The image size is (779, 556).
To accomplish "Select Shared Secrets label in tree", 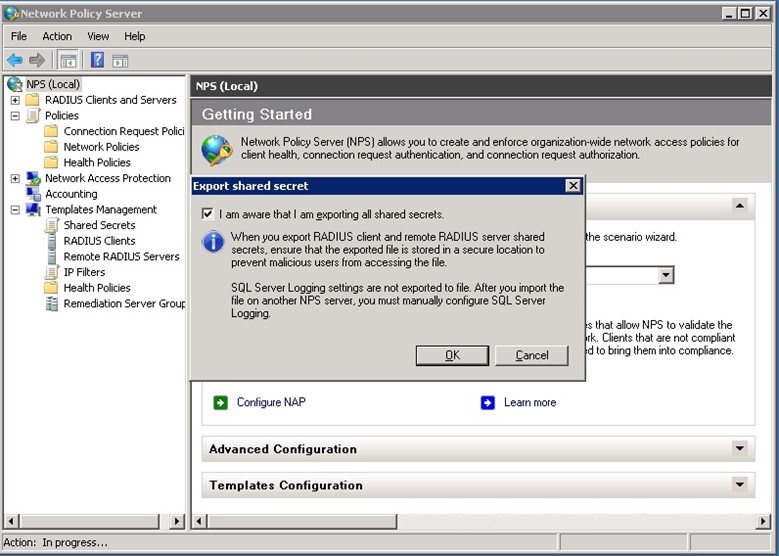I will pos(99,225).
